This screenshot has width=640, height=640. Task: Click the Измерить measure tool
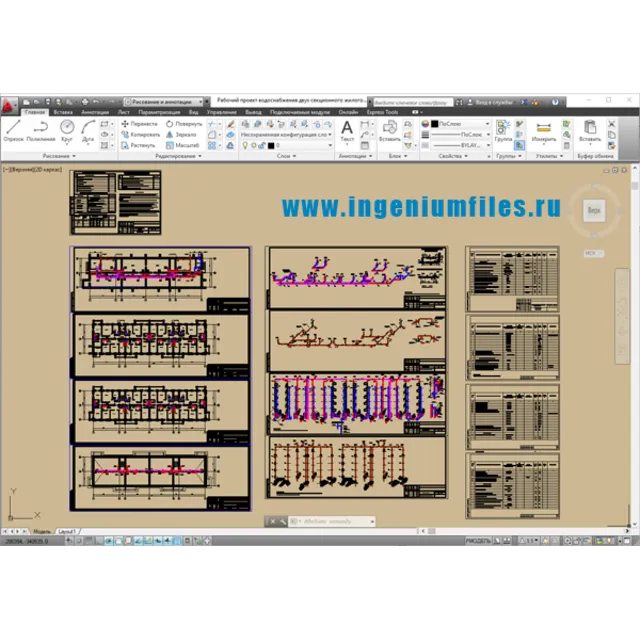point(544,131)
